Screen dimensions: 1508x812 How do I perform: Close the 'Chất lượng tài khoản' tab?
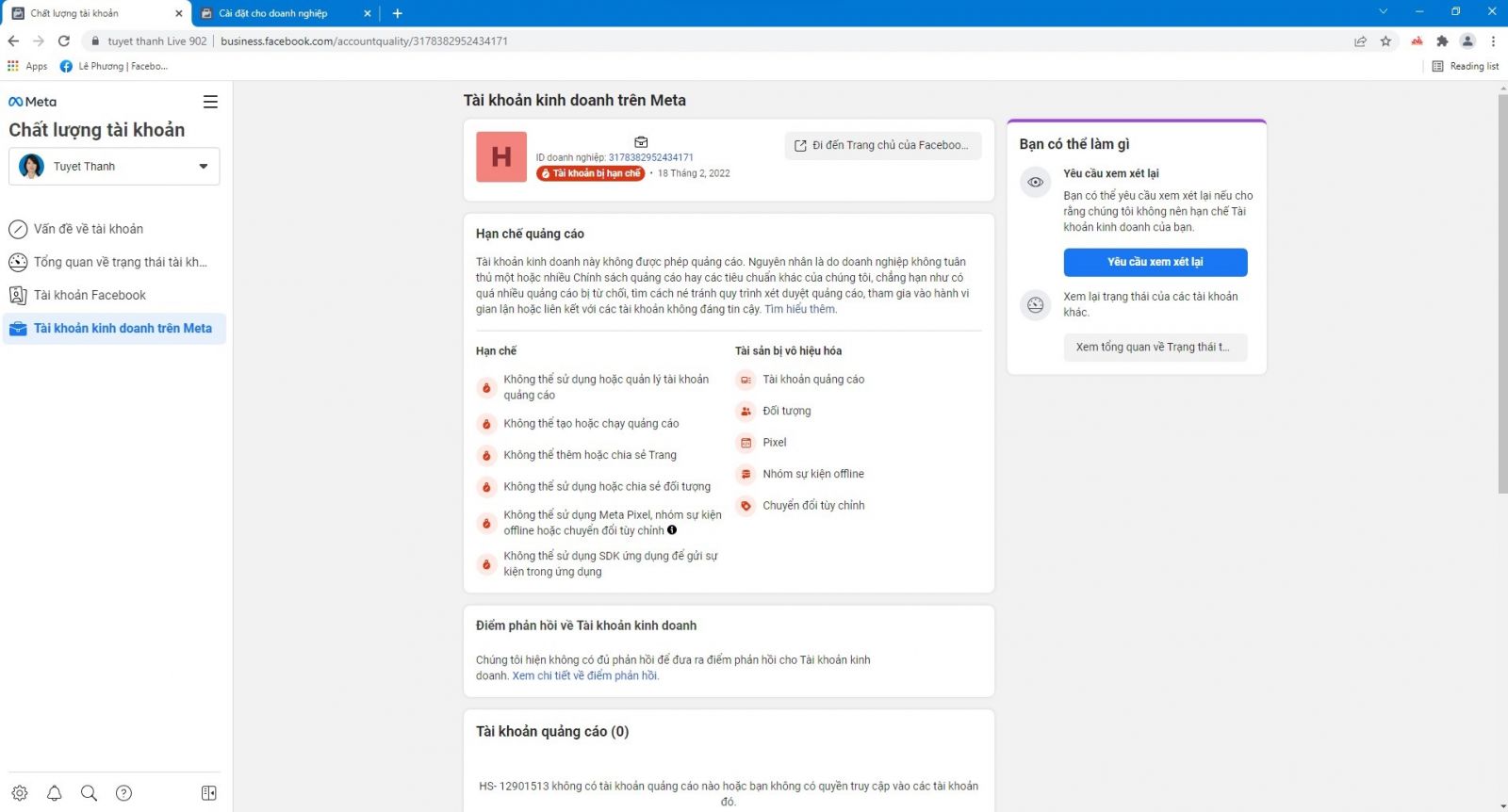coord(179,13)
